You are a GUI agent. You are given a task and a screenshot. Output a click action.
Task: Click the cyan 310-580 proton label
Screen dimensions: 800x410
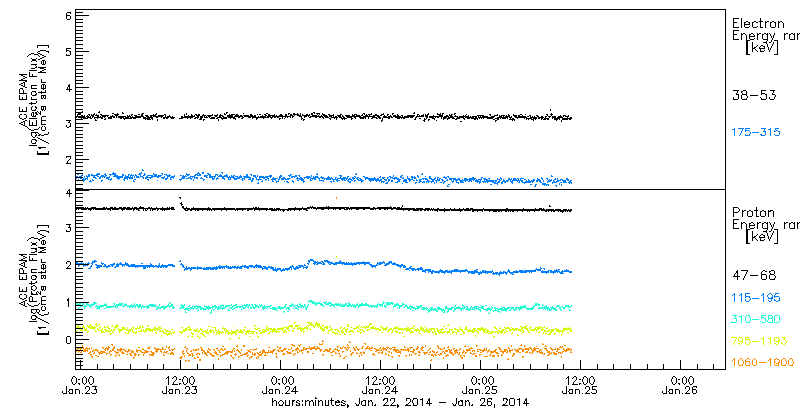pos(756,320)
